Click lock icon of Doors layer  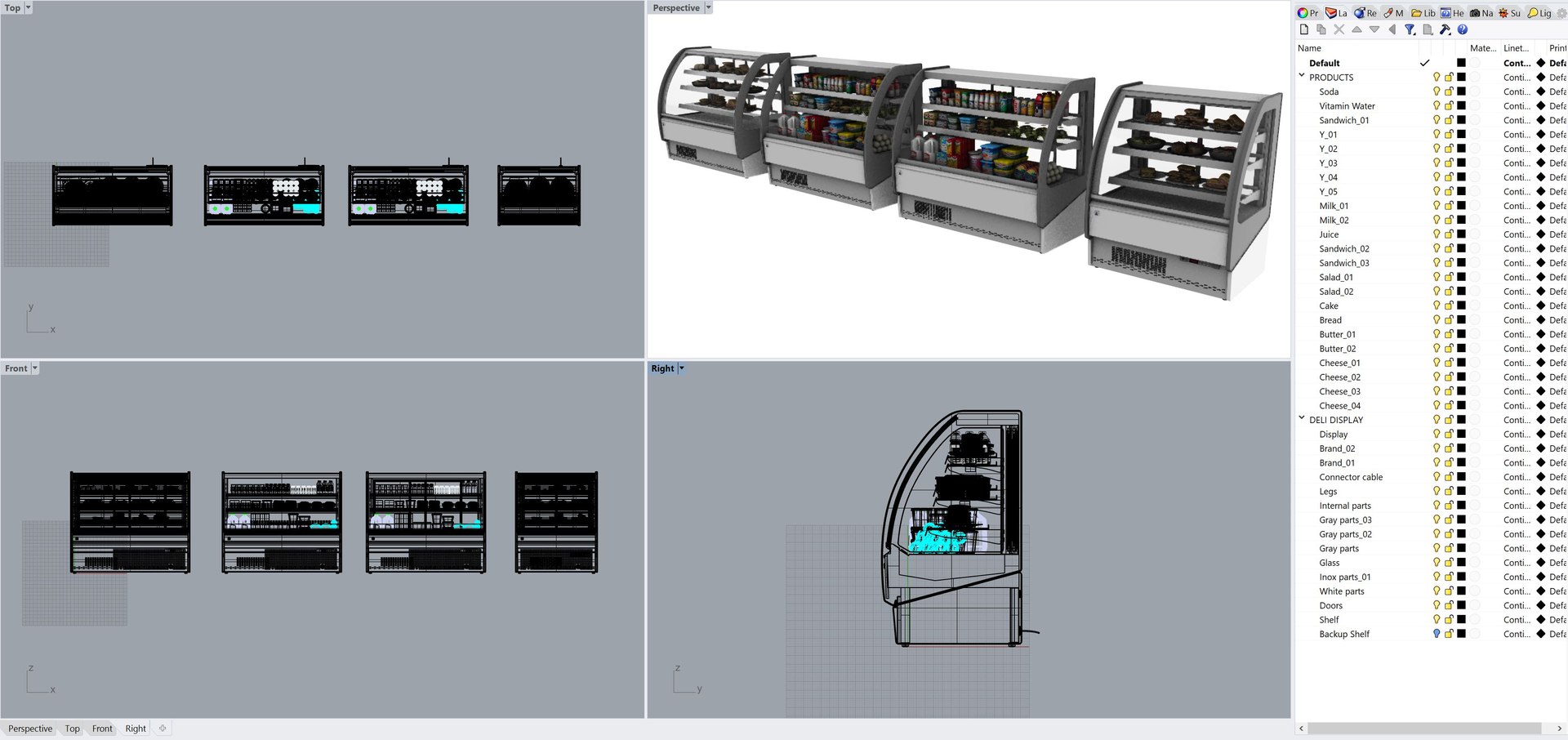tap(1449, 605)
